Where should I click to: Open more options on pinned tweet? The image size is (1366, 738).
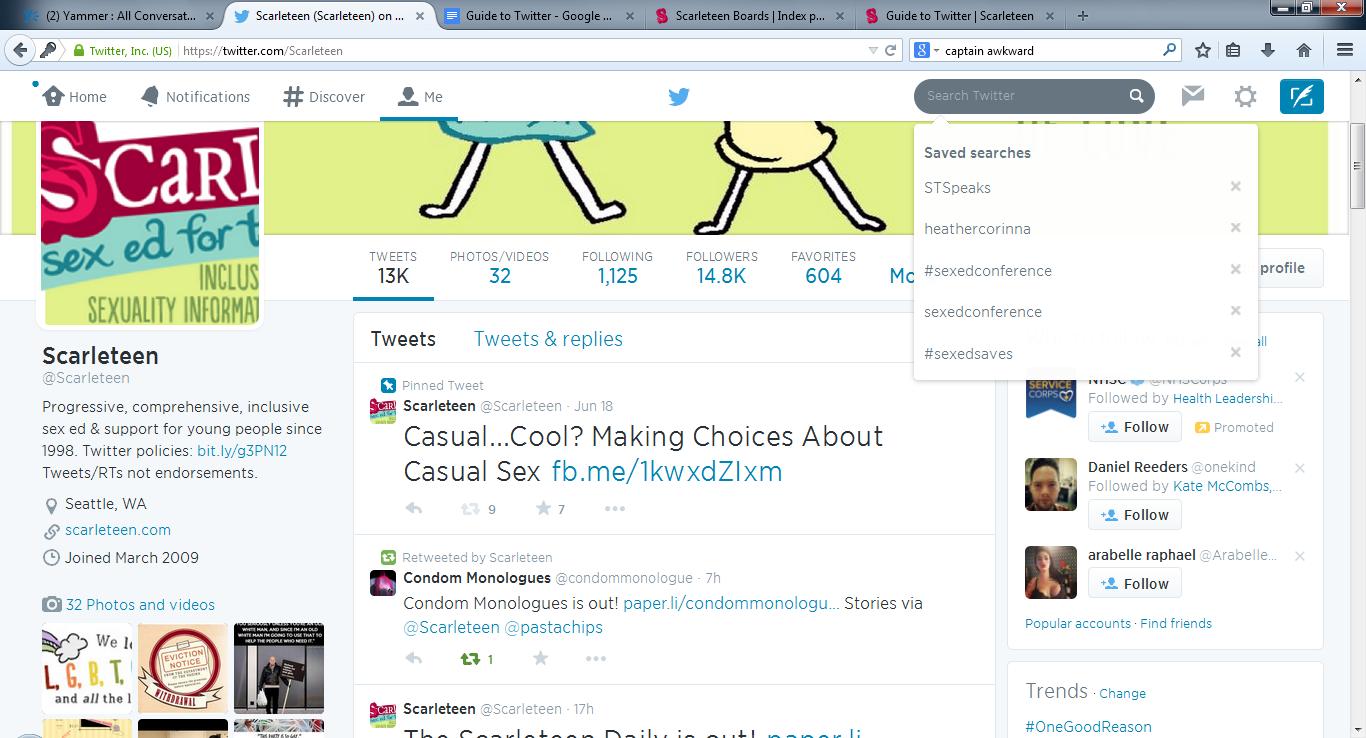pyautogui.click(x=615, y=508)
